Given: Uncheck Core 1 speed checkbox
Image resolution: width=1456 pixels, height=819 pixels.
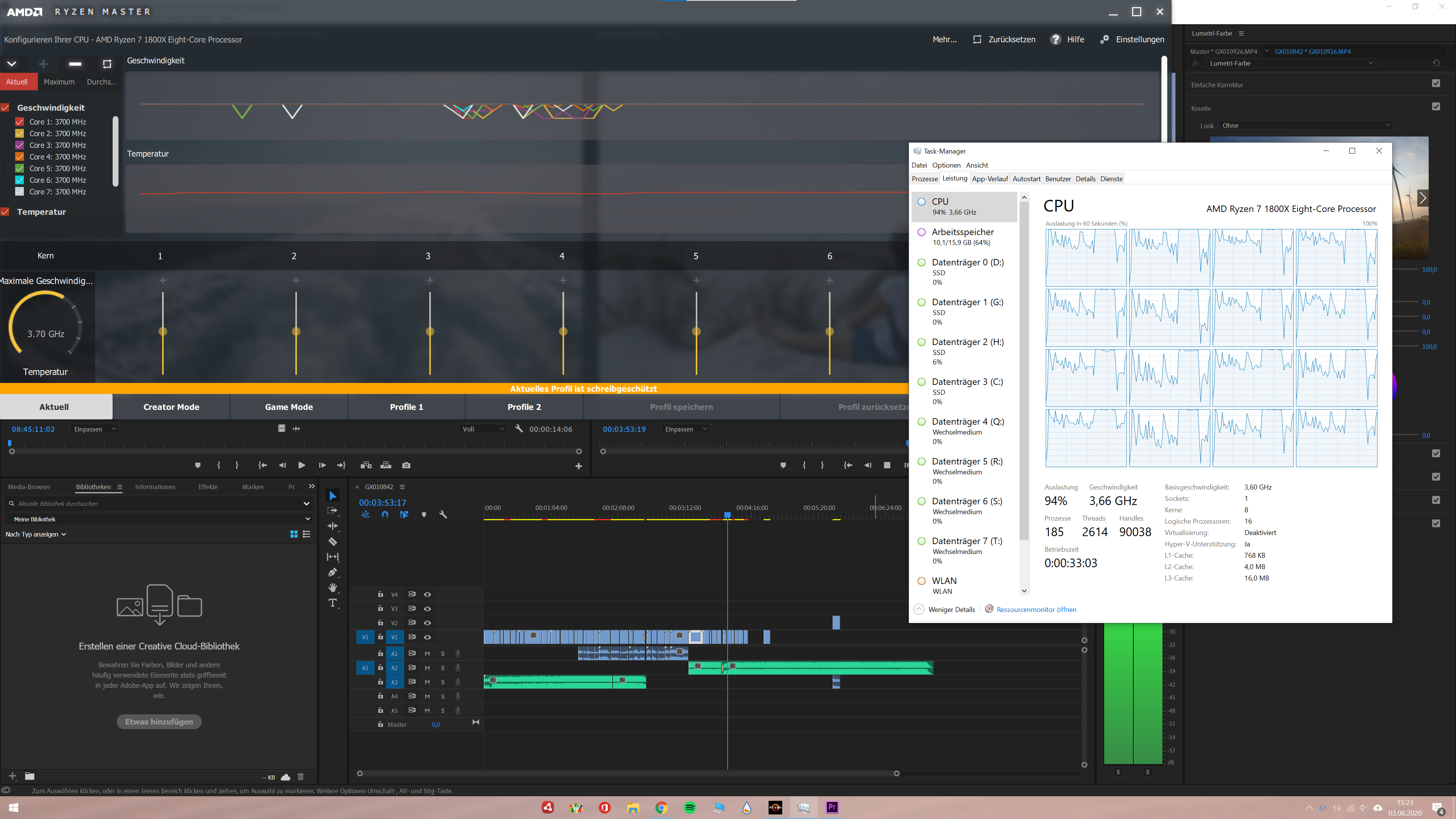Looking at the screenshot, I should click(19, 121).
